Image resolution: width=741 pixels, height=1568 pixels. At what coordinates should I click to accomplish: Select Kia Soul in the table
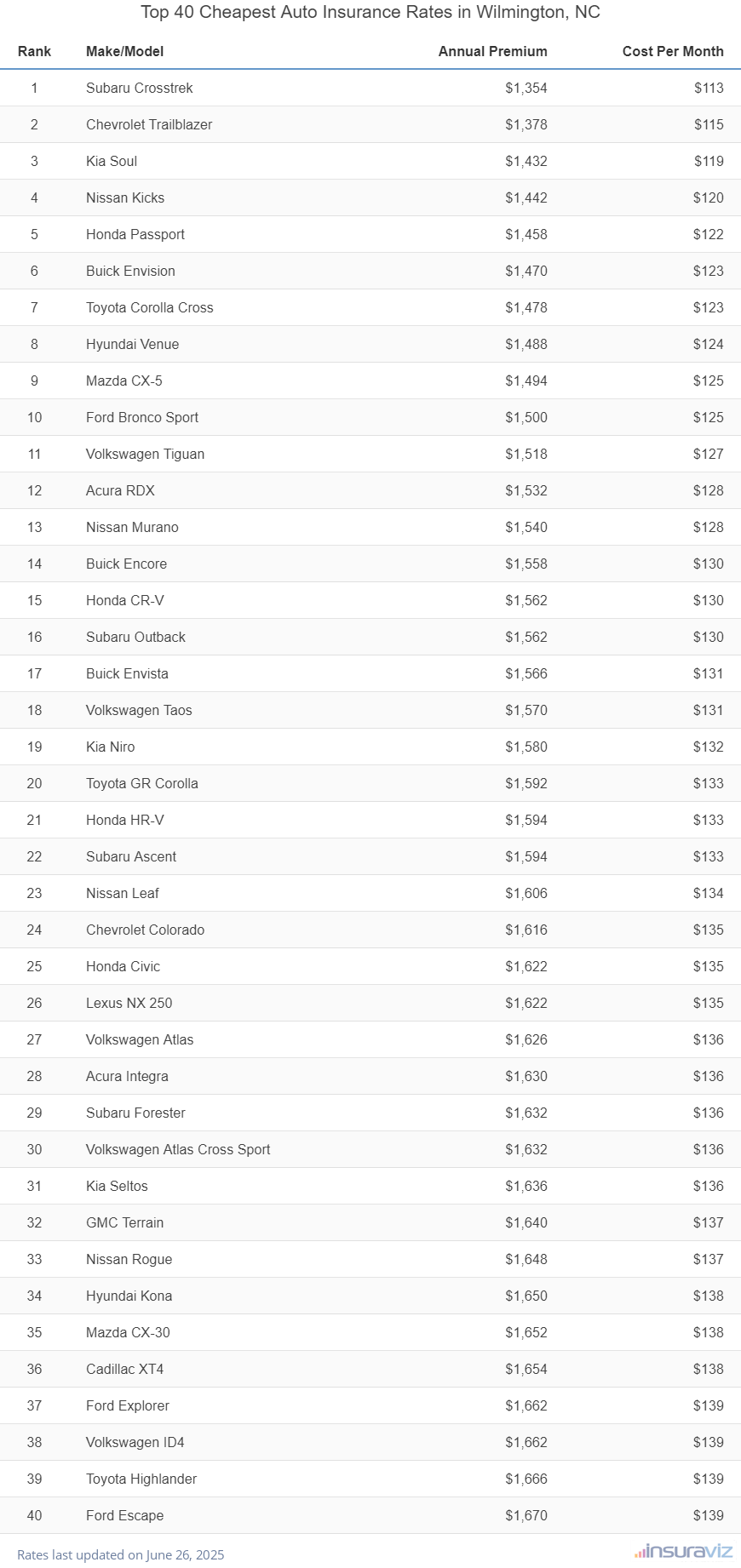112,161
